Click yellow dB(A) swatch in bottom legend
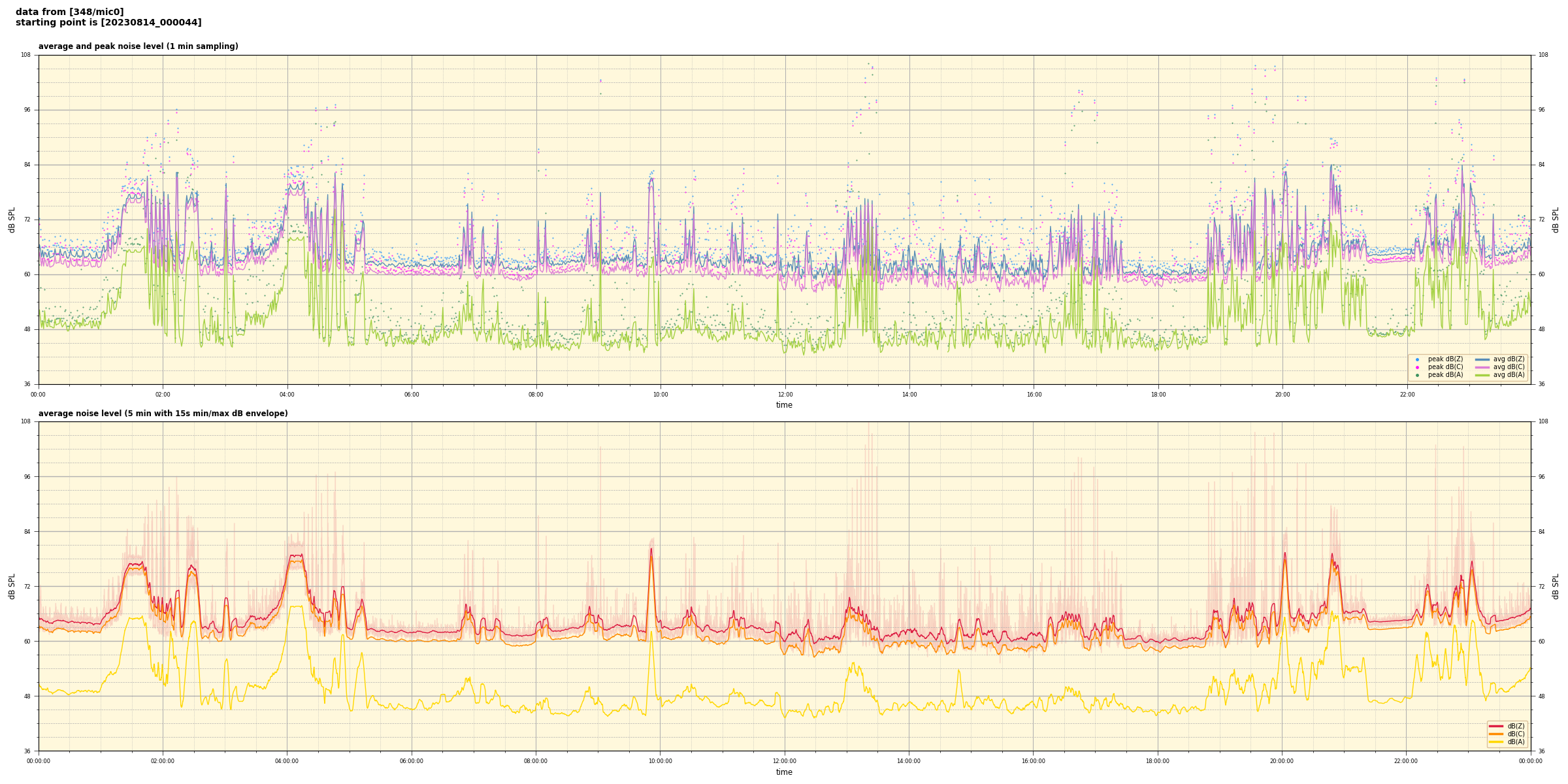 [1497, 742]
